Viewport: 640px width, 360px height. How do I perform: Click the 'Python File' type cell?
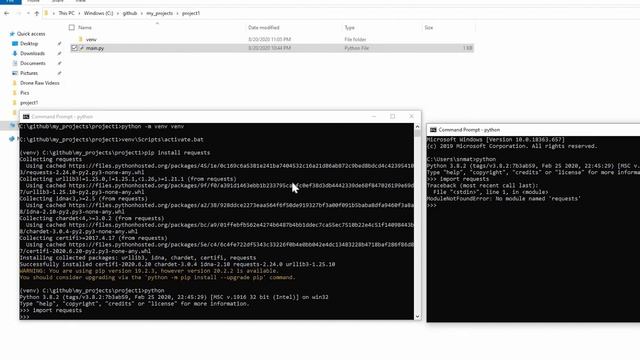pyautogui.click(x=357, y=48)
